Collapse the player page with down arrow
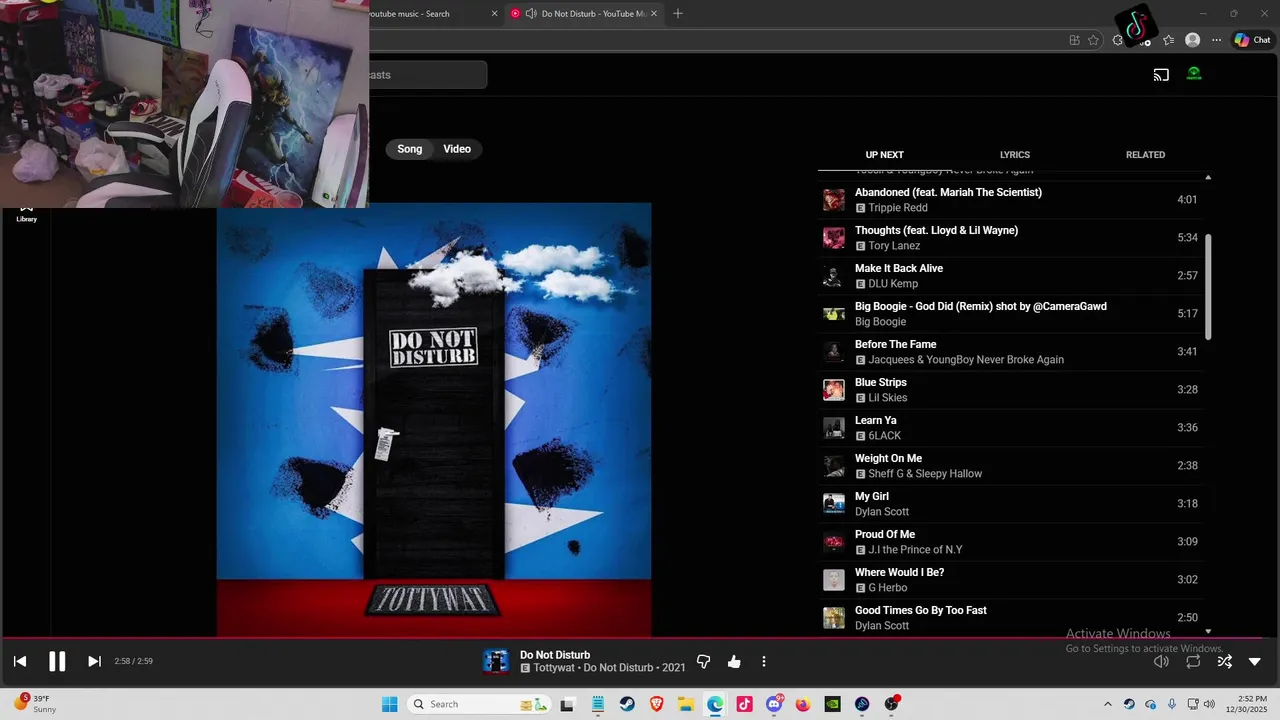The width and height of the screenshot is (1280, 720). pos(1255,661)
